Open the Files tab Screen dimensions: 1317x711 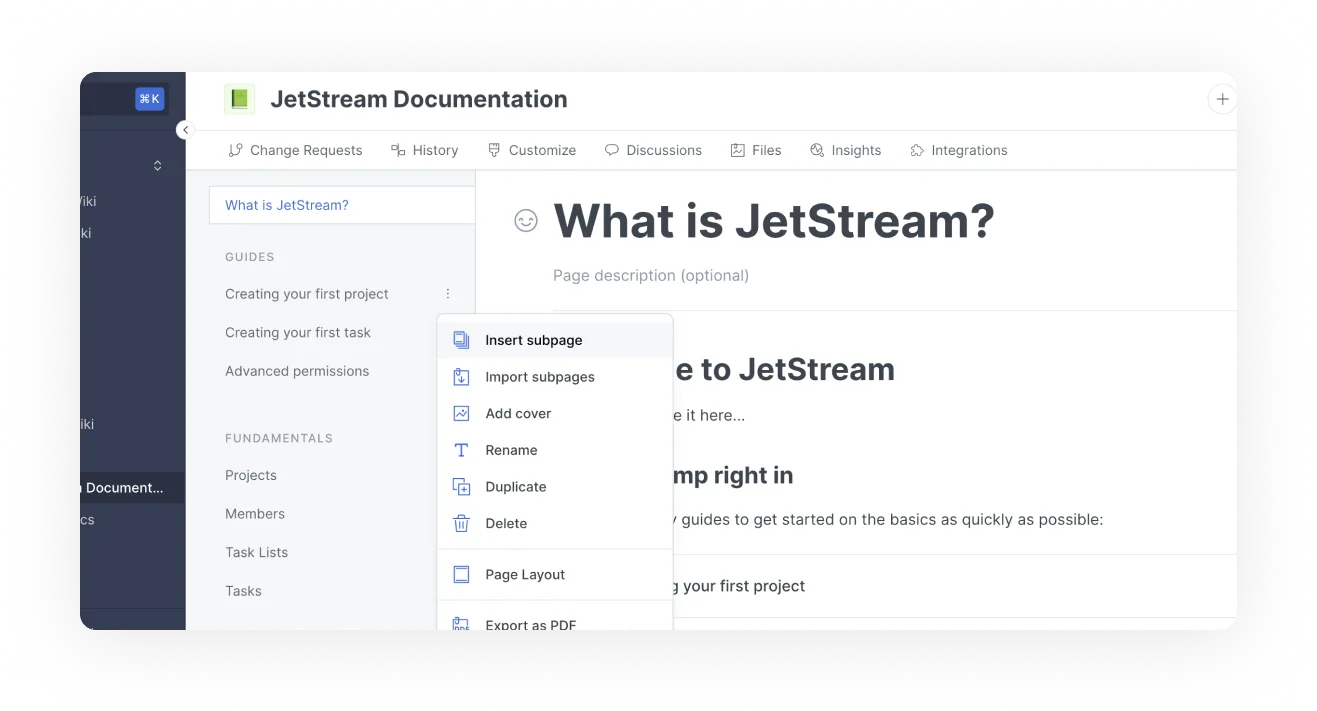point(756,150)
